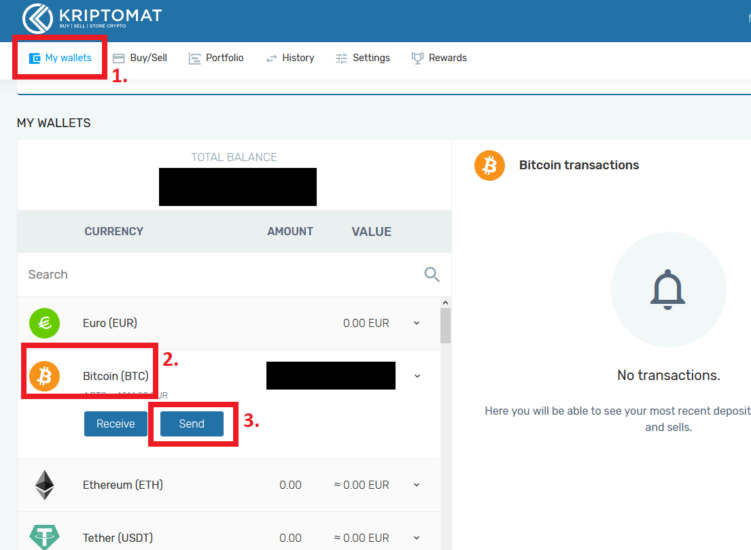The width and height of the screenshot is (751, 550).
Task: Click the ≈ 0.00 EUR value in Tether row
Action: [x=362, y=538]
